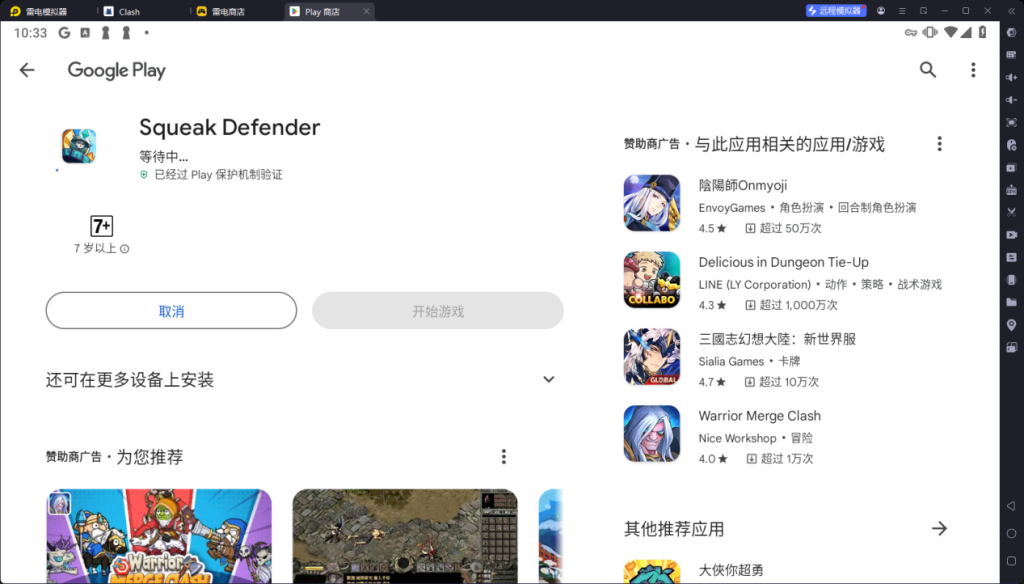This screenshot has width=1024, height=584.
Task: Start video recorder from sidebar
Action: (x=1012, y=235)
